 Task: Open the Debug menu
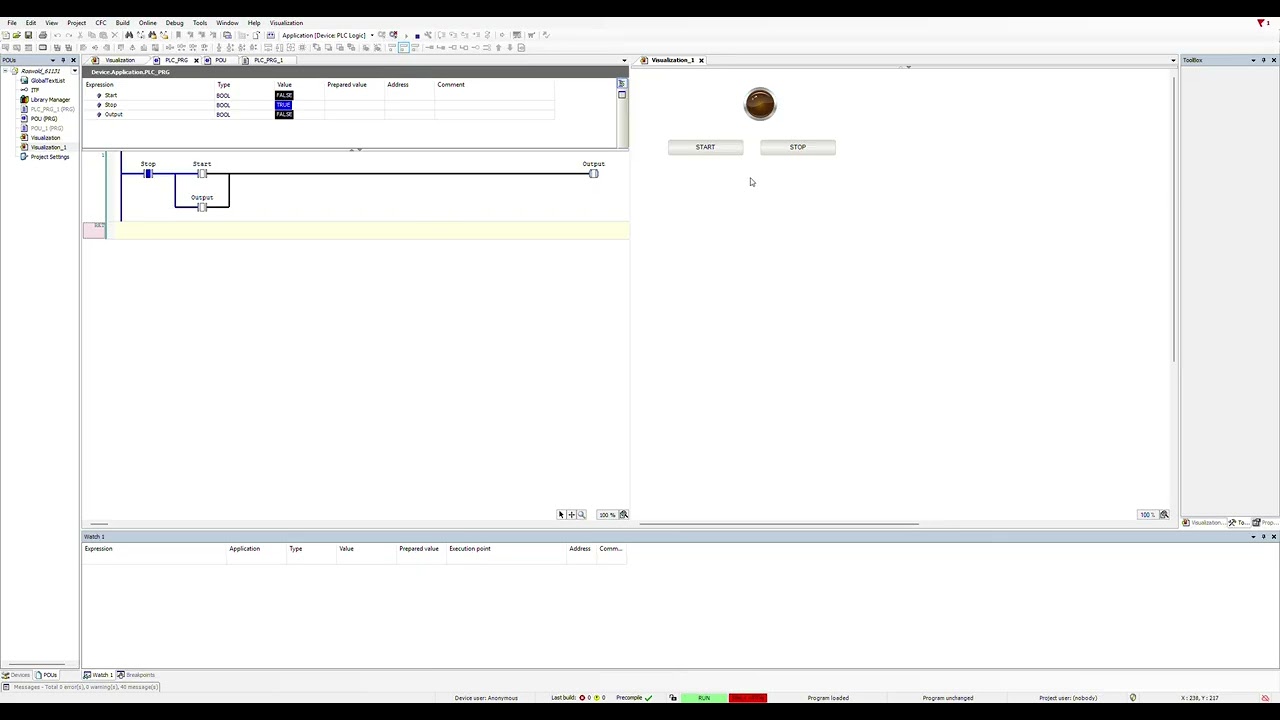pyautogui.click(x=174, y=23)
